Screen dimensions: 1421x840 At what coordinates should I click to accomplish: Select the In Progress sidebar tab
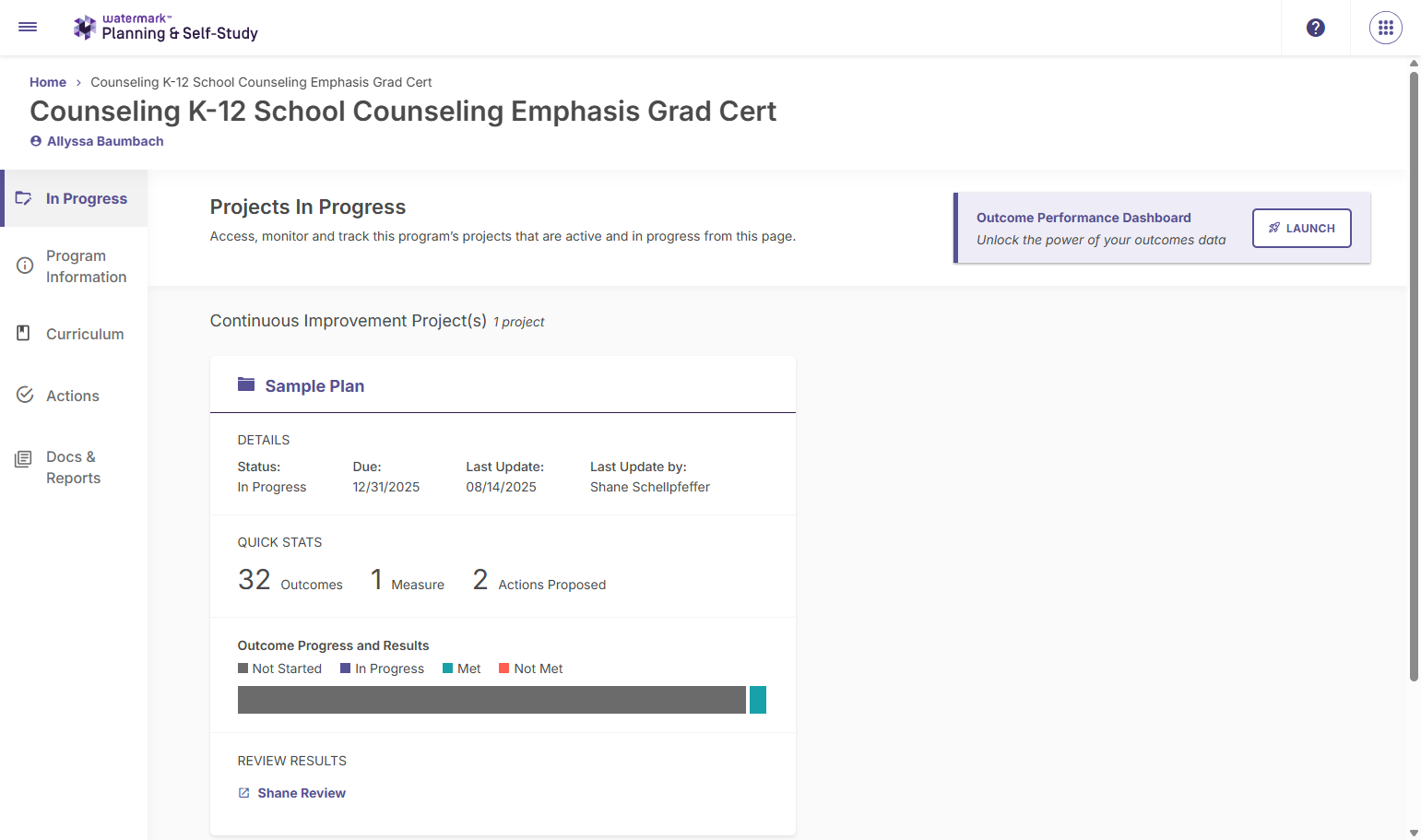tap(74, 198)
